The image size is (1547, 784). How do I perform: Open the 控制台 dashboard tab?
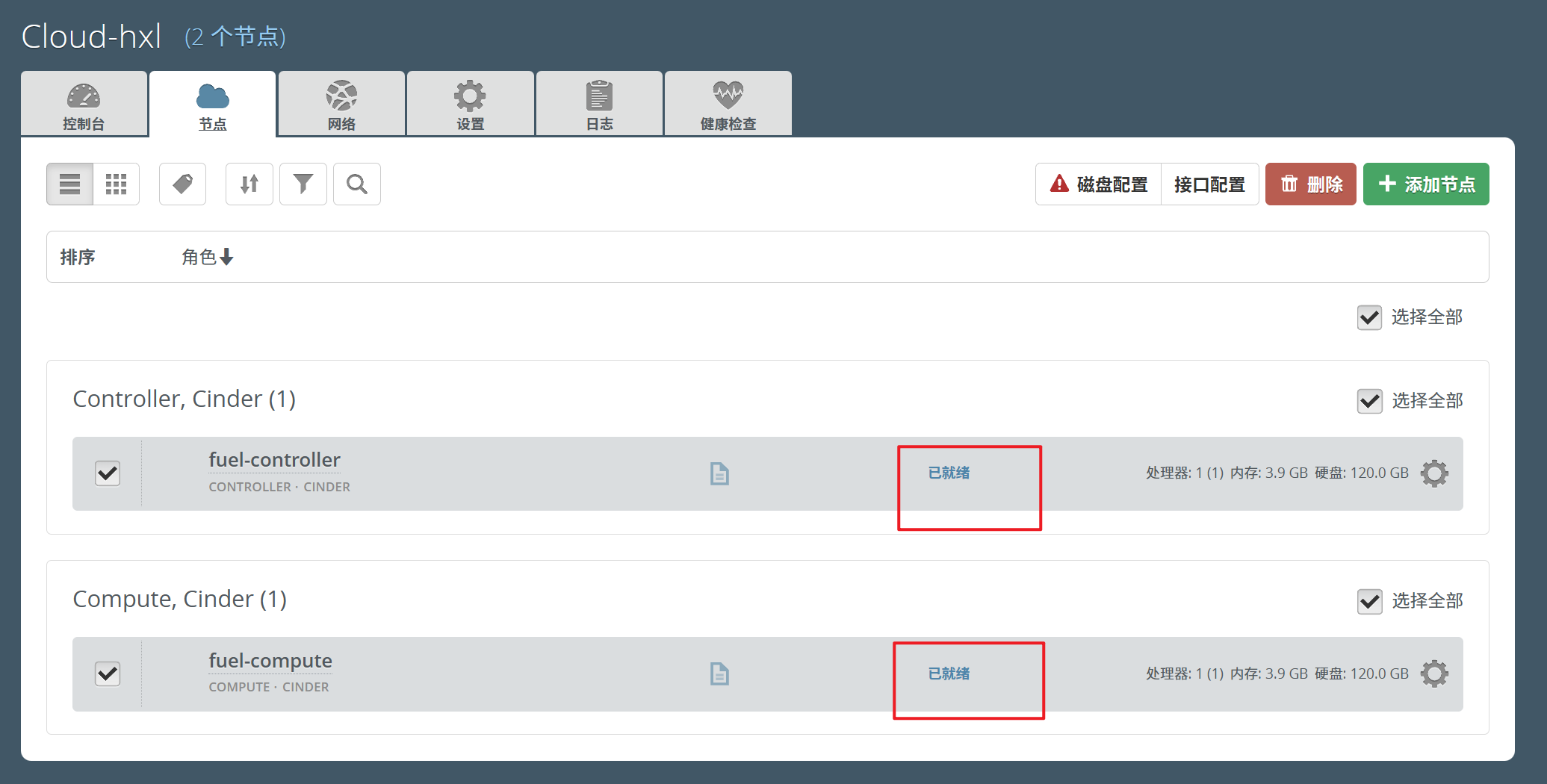[84, 104]
